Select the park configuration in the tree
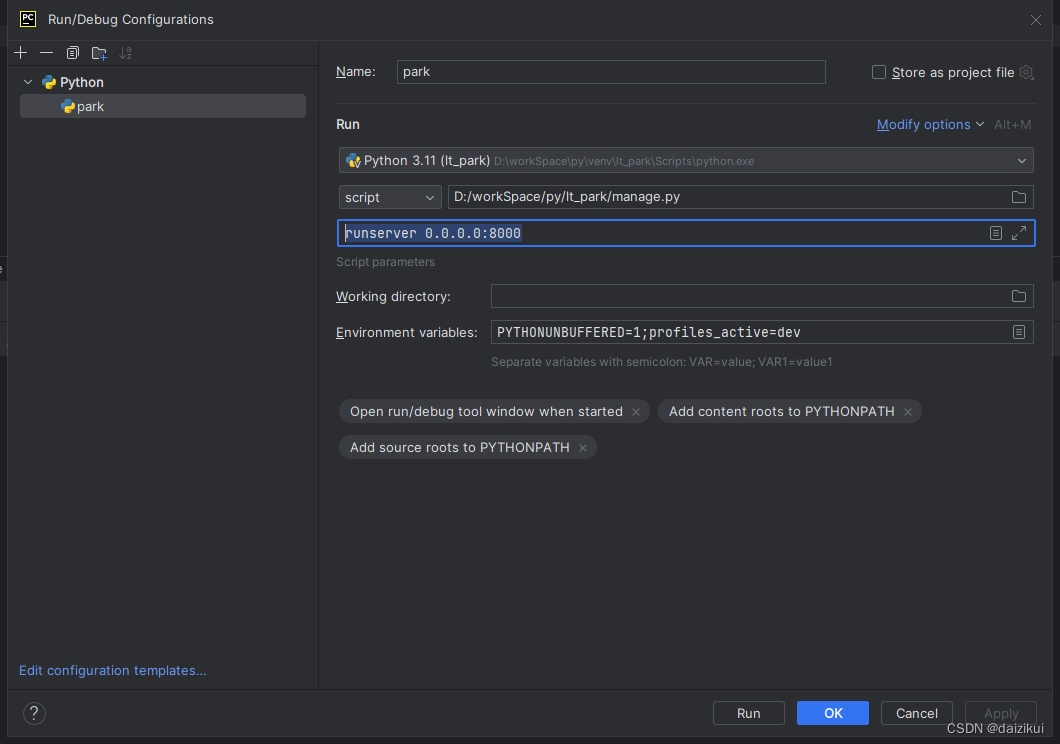This screenshot has width=1060, height=744. pos(89,106)
